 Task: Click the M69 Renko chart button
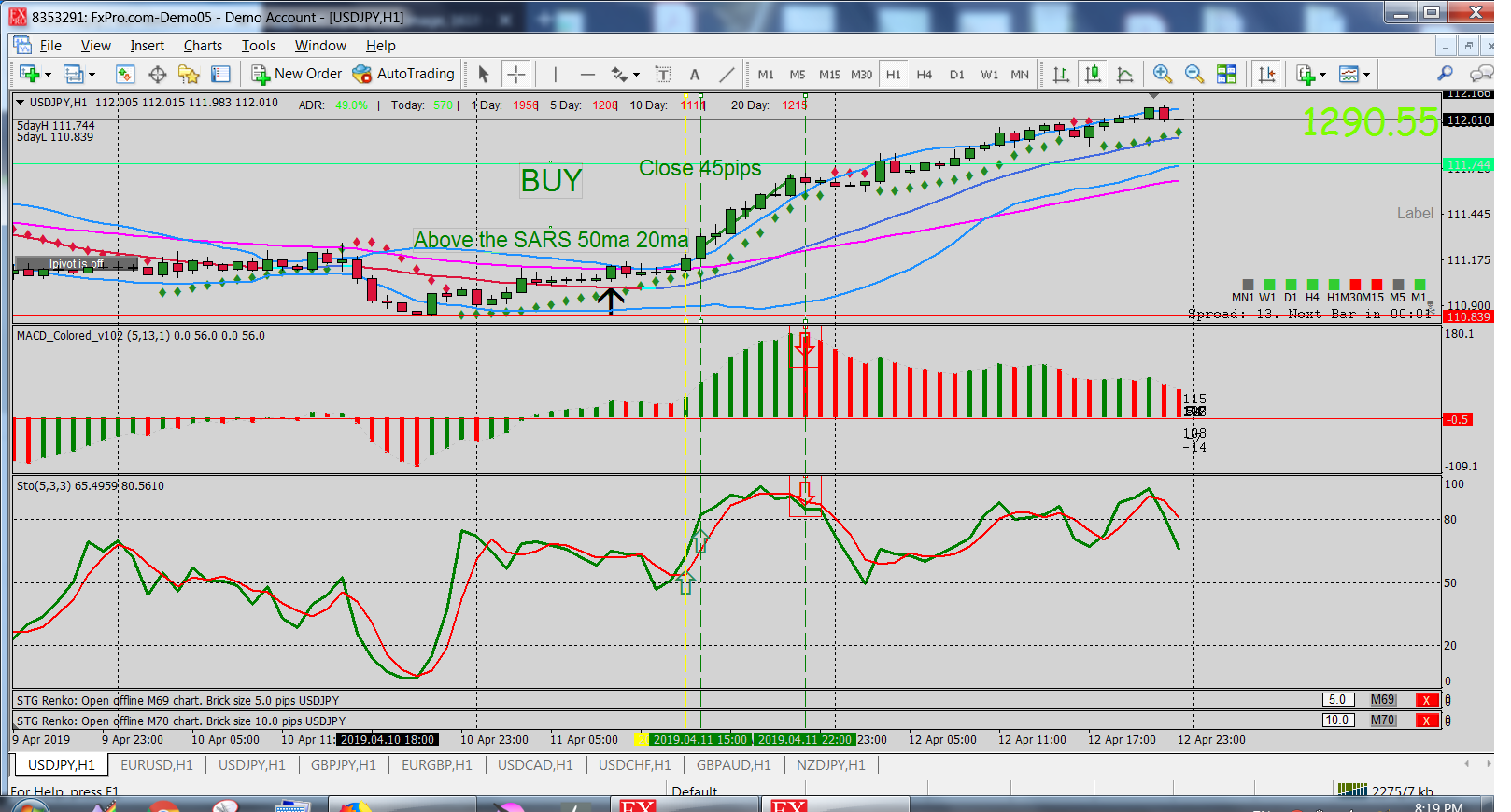pyautogui.click(x=1383, y=700)
